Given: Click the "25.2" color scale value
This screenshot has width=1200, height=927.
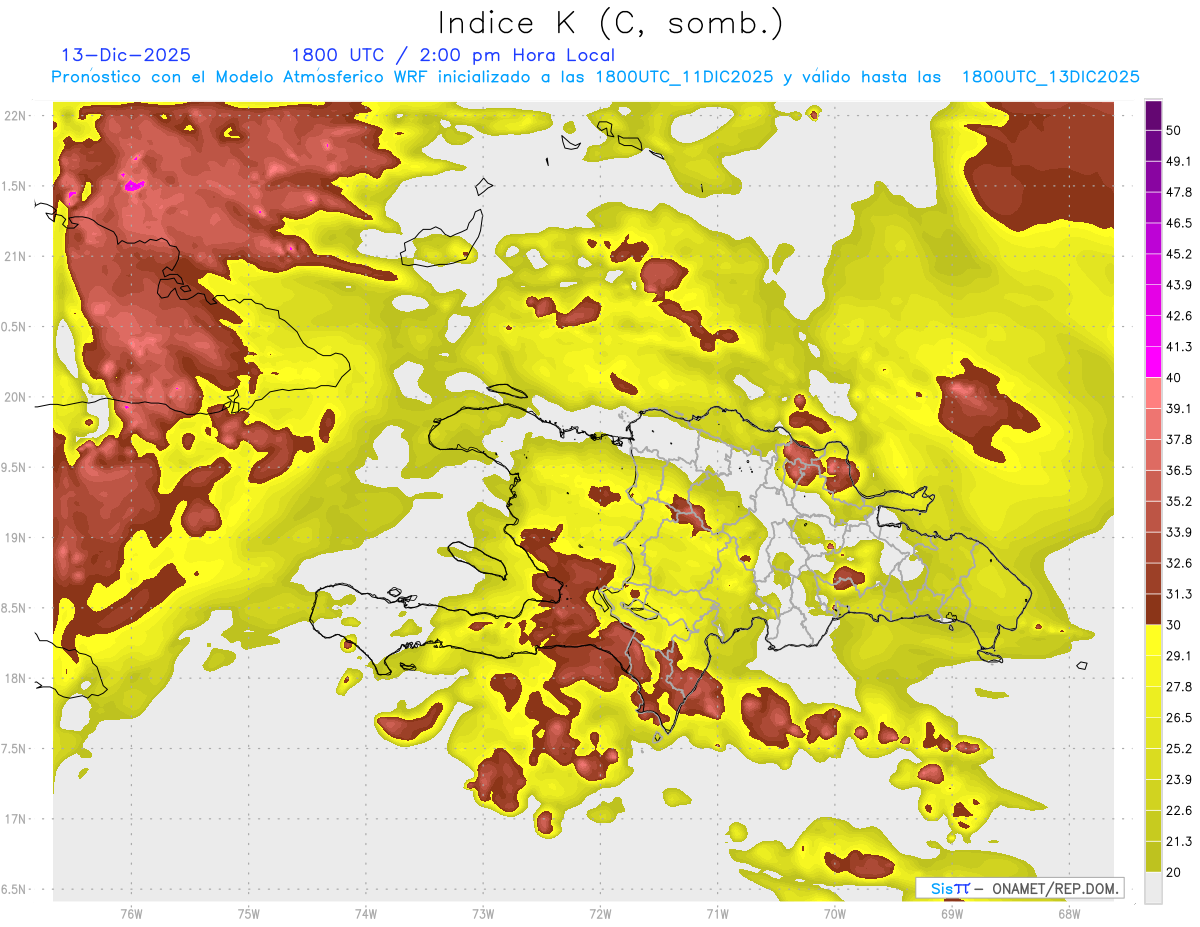Looking at the screenshot, I should (x=1179, y=749).
